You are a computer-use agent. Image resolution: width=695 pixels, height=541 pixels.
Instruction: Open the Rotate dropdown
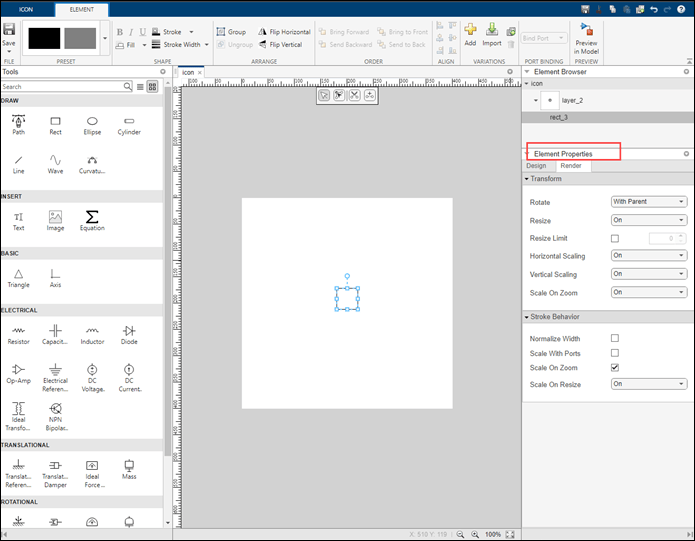(649, 202)
